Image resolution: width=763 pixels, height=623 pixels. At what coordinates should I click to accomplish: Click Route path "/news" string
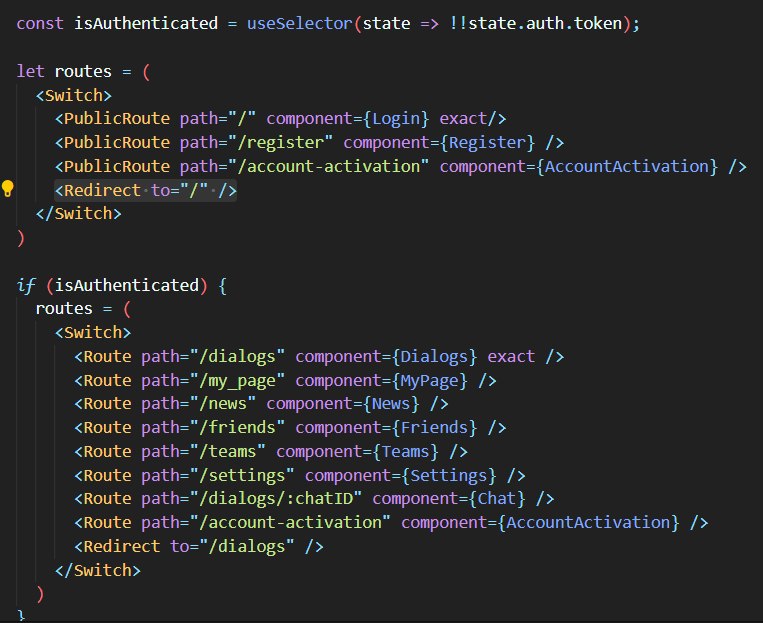click(222, 403)
